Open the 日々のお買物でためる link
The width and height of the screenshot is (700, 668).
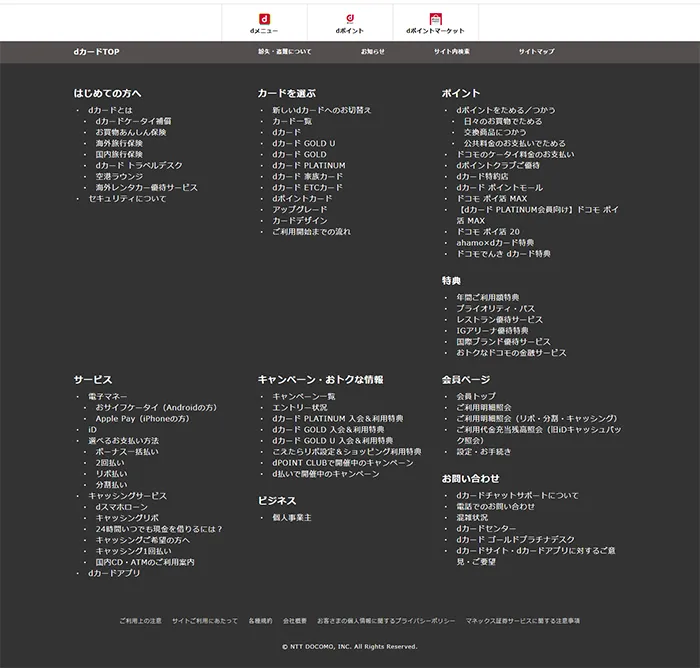pos(503,121)
